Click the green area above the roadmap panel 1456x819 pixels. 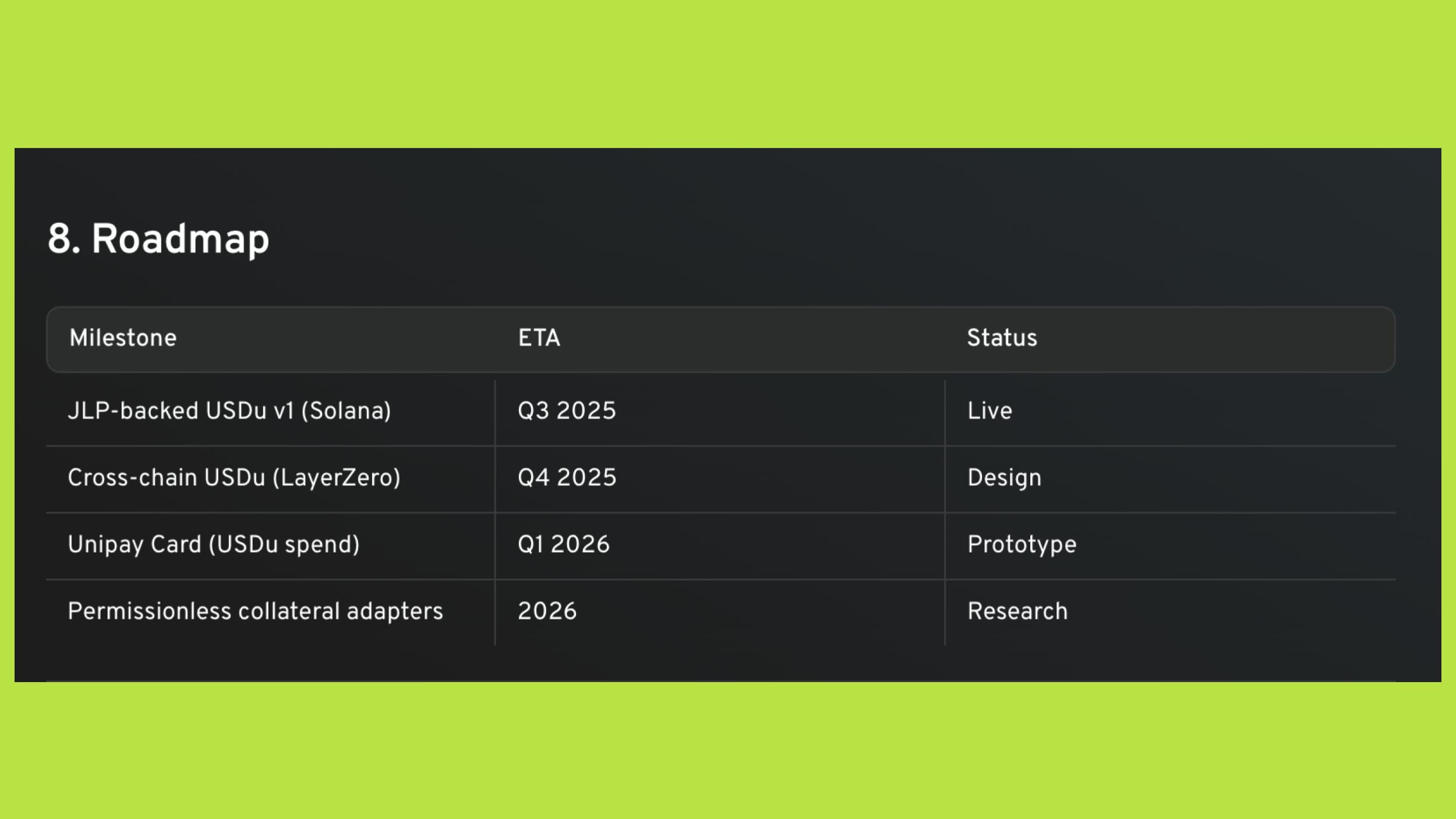coord(728,73)
